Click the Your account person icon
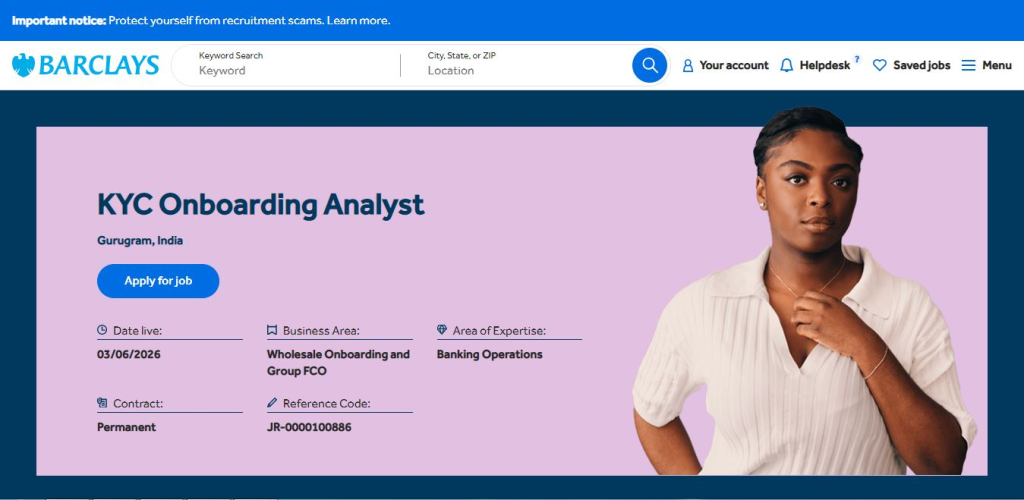This screenshot has height=500, width=1024. point(688,65)
